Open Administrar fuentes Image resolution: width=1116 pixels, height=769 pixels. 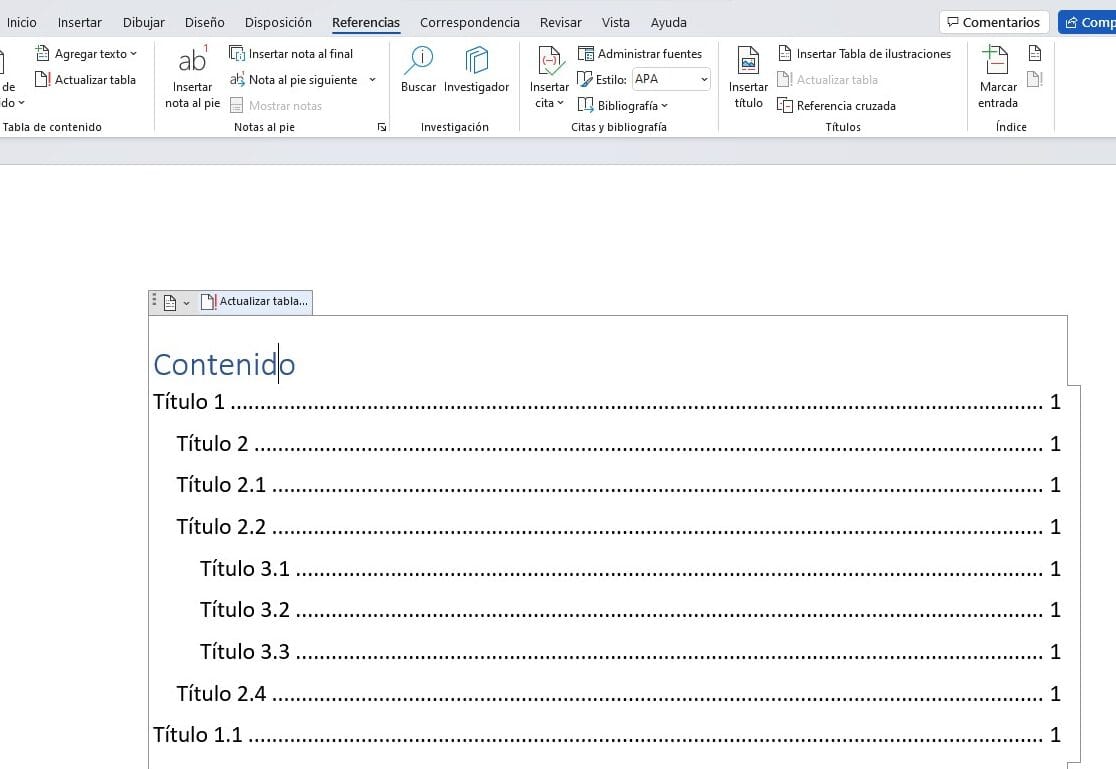coord(640,53)
